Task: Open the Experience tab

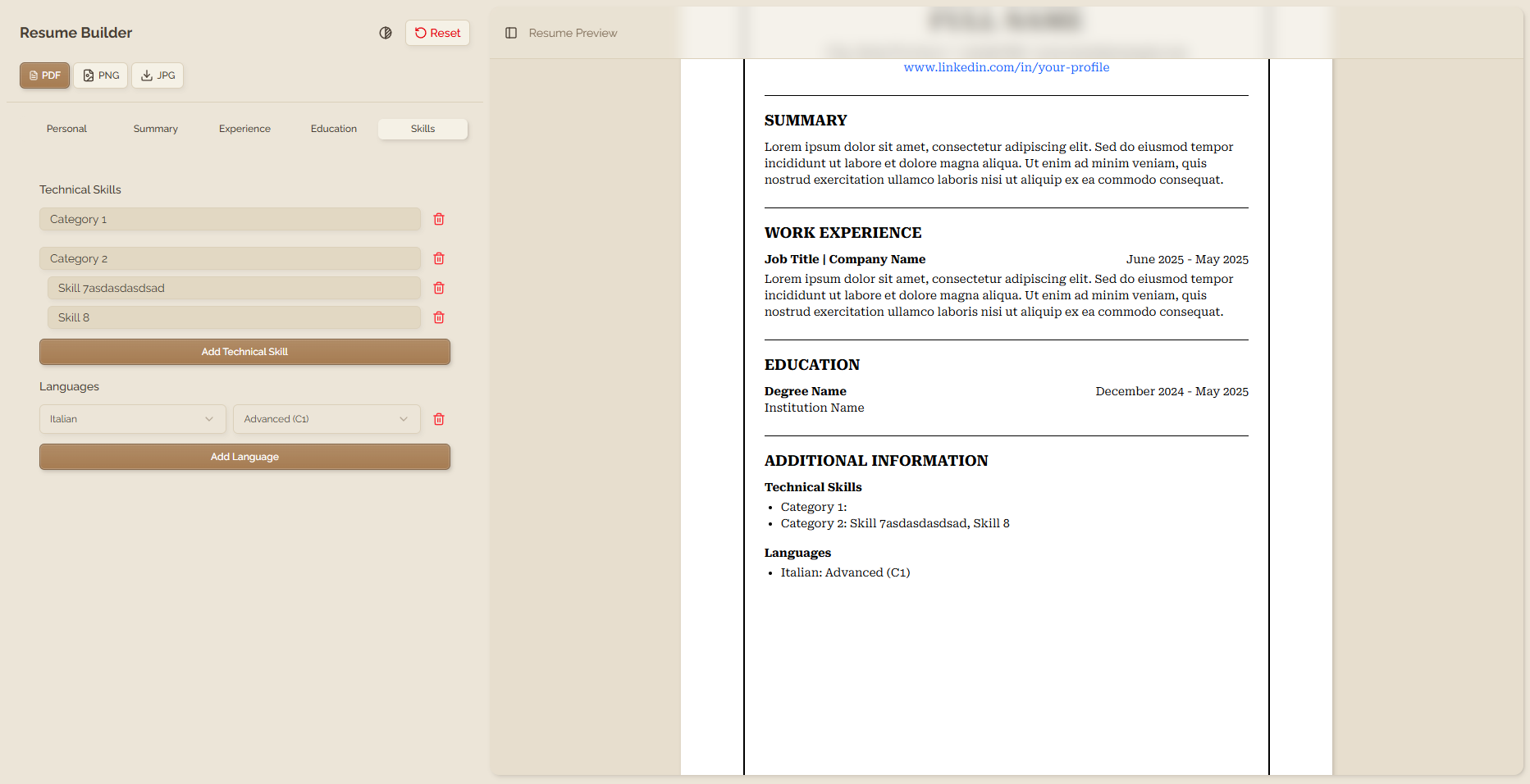Action: 244,129
